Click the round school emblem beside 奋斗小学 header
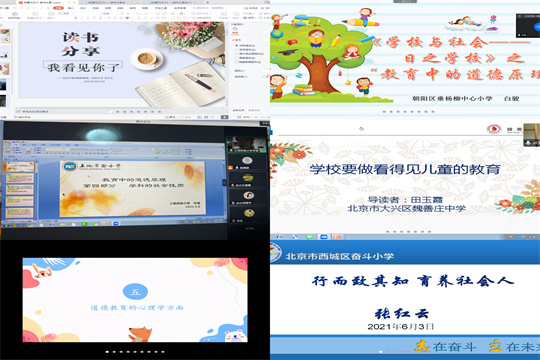This screenshot has height=360, width=540. (x=276, y=252)
